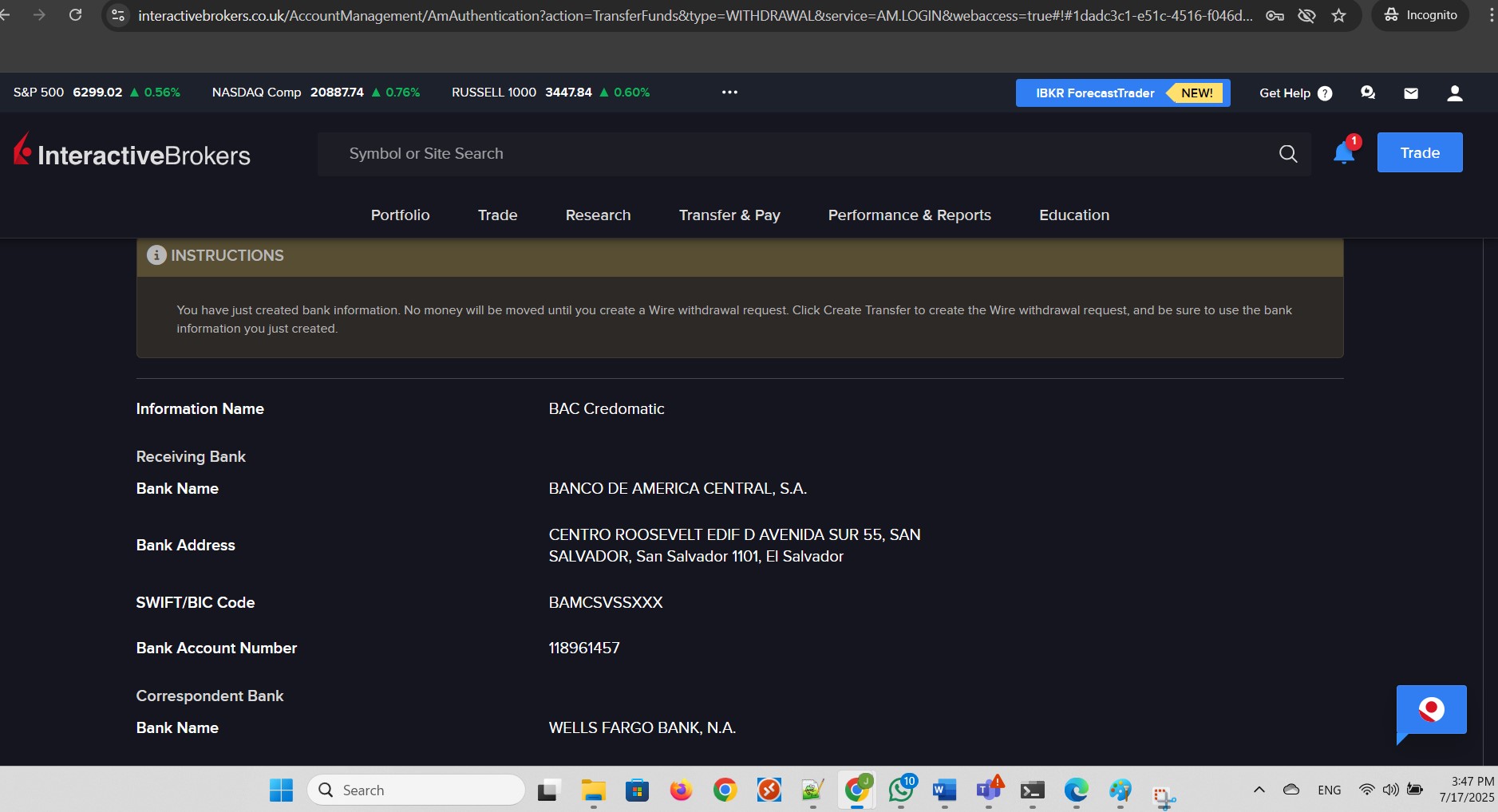The height and width of the screenshot is (812, 1498).
Task: Open the Education menu
Action: [1074, 215]
